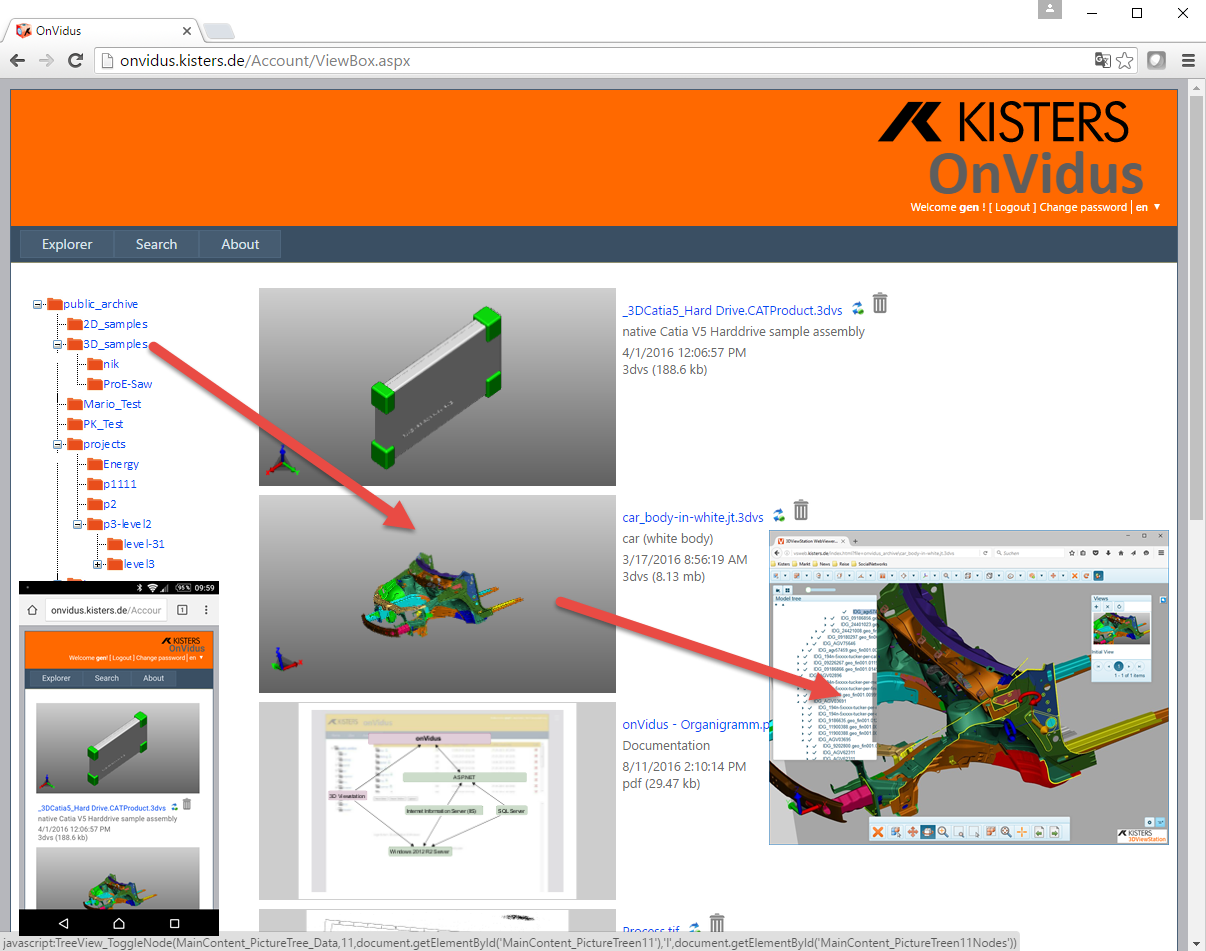Refresh the _3DCatia5_Hard Drive.CATProduct.3dvs entry
The width and height of the screenshot is (1206, 951).
(x=858, y=308)
